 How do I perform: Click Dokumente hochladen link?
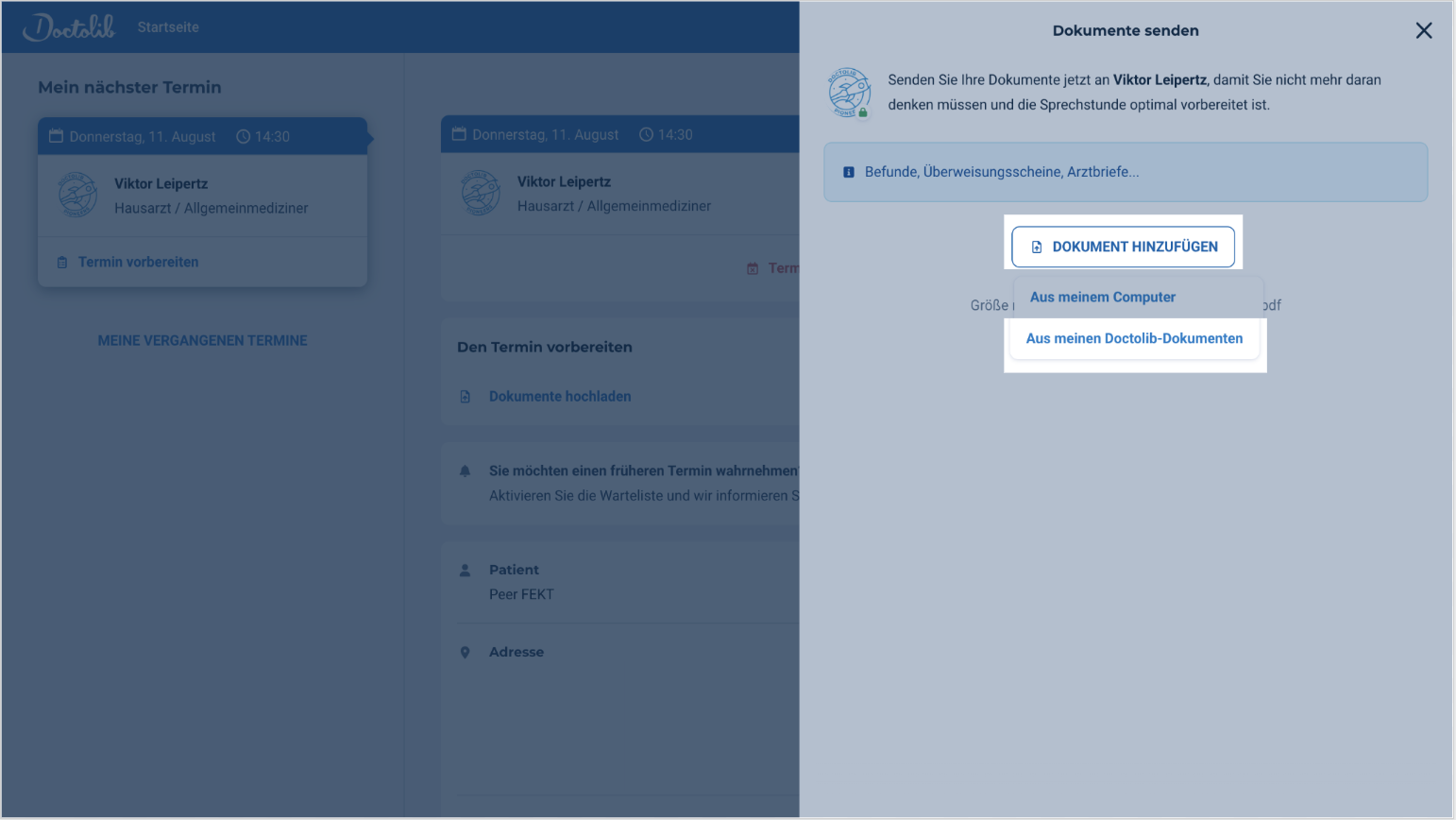tap(559, 397)
